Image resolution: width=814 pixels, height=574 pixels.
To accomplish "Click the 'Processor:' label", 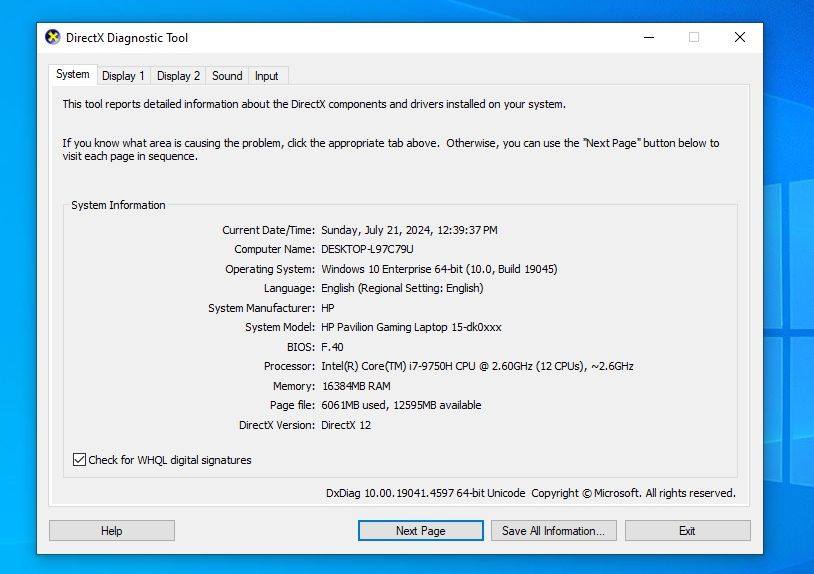I will click(x=289, y=366).
